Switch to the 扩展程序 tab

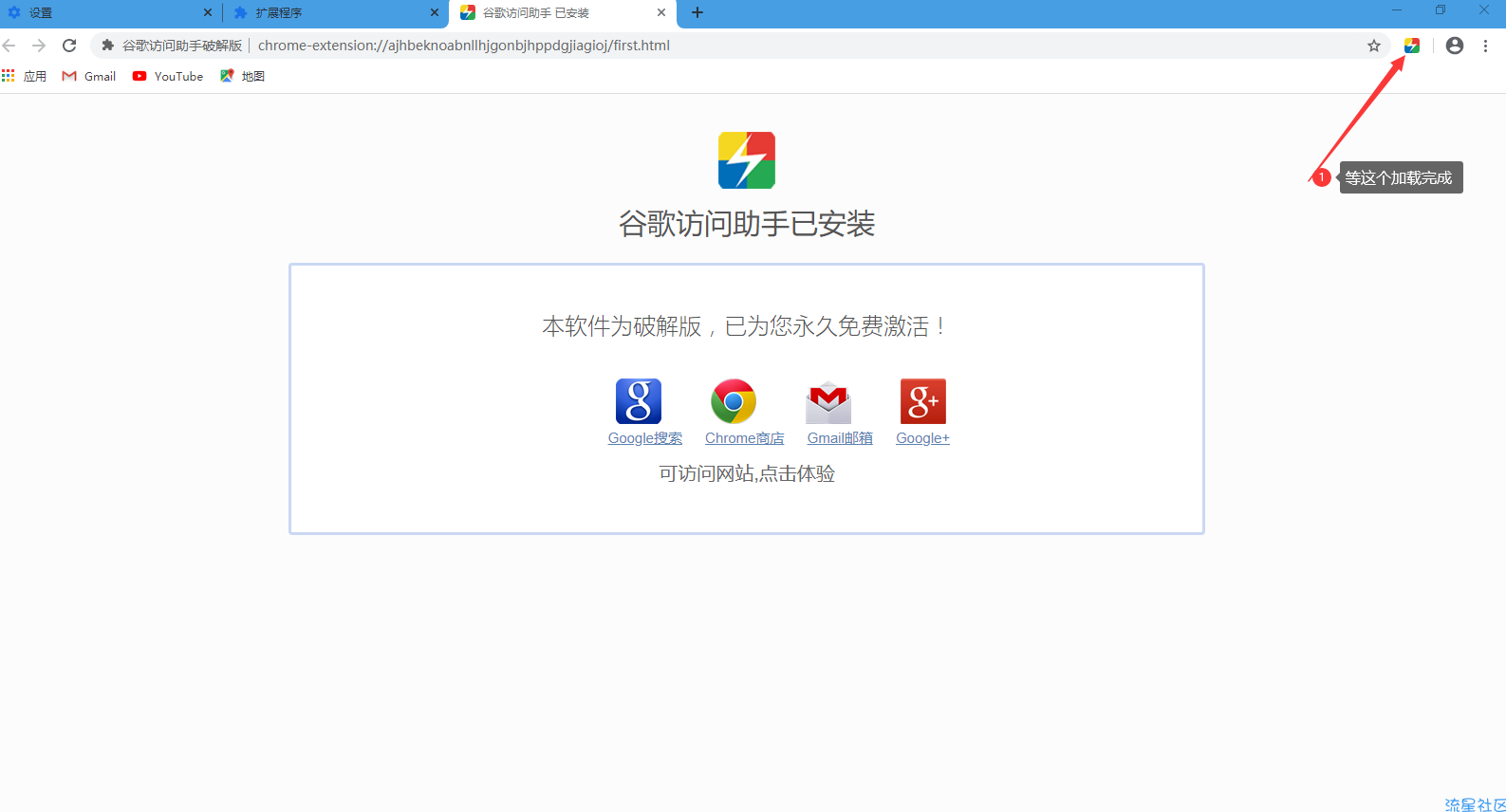336,13
